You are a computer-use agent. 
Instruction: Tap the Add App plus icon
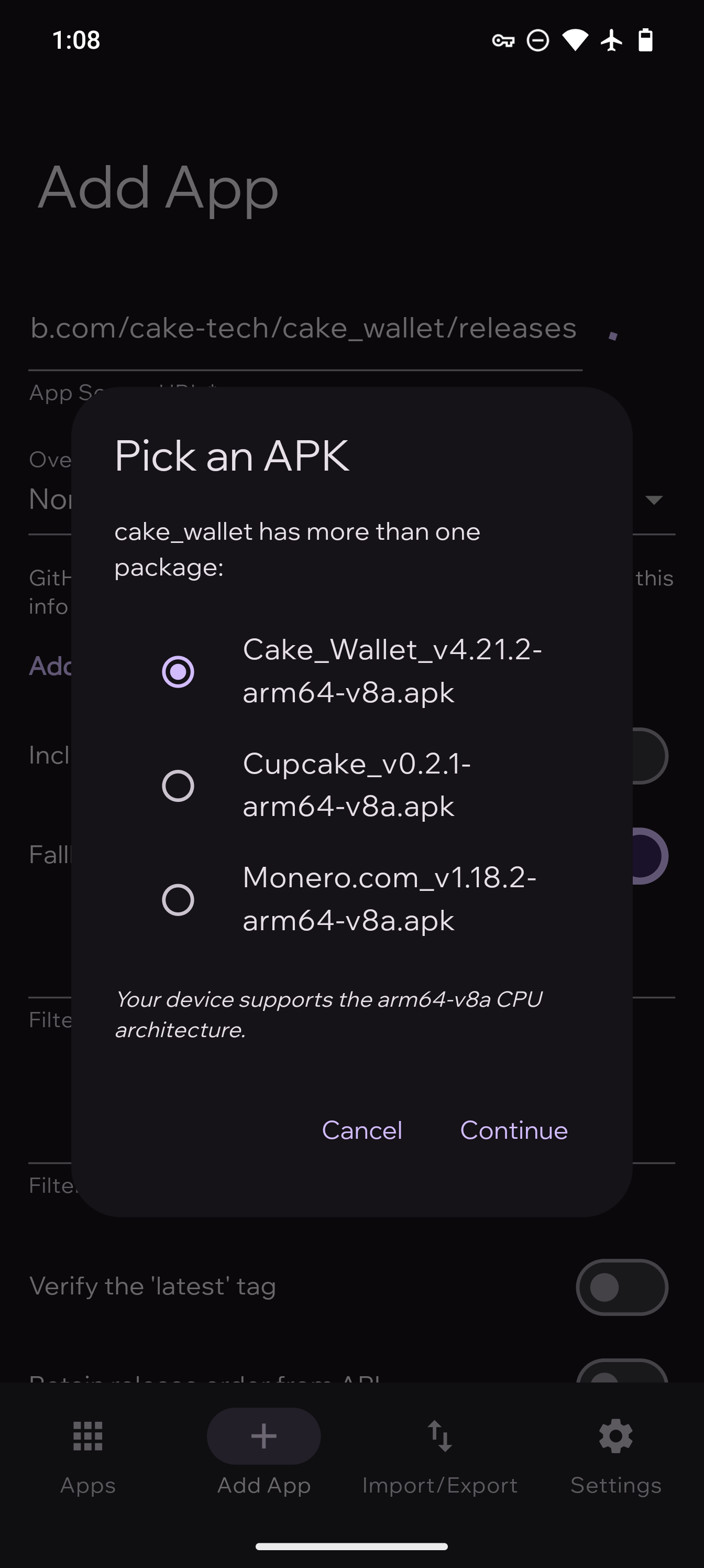click(263, 1436)
